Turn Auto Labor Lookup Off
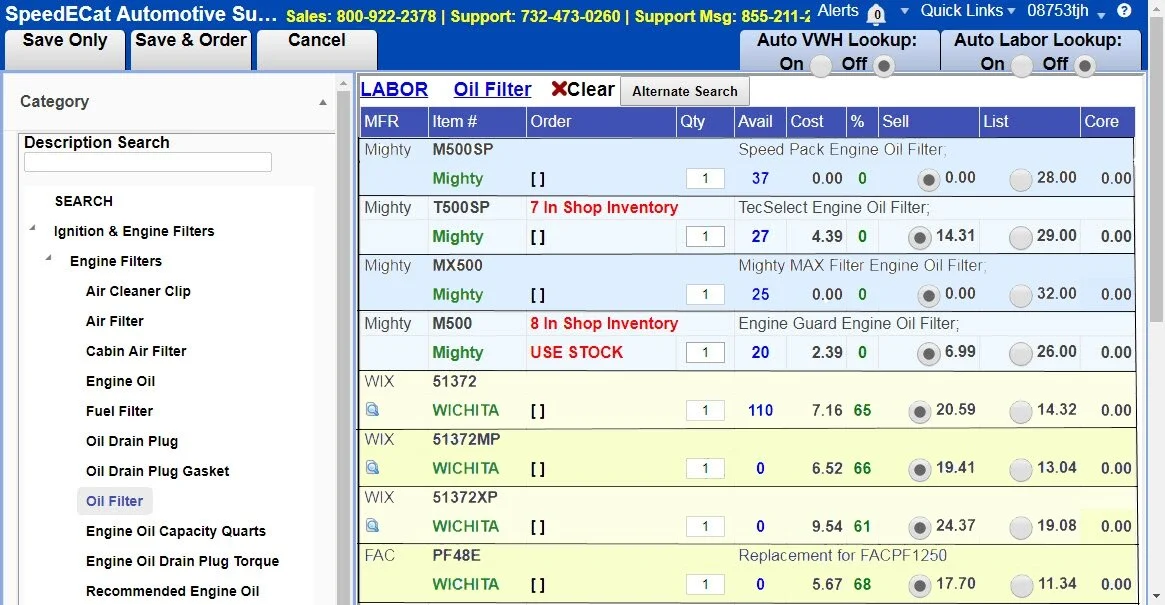The width and height of the screenshot is (1165, 605). 1084,65
